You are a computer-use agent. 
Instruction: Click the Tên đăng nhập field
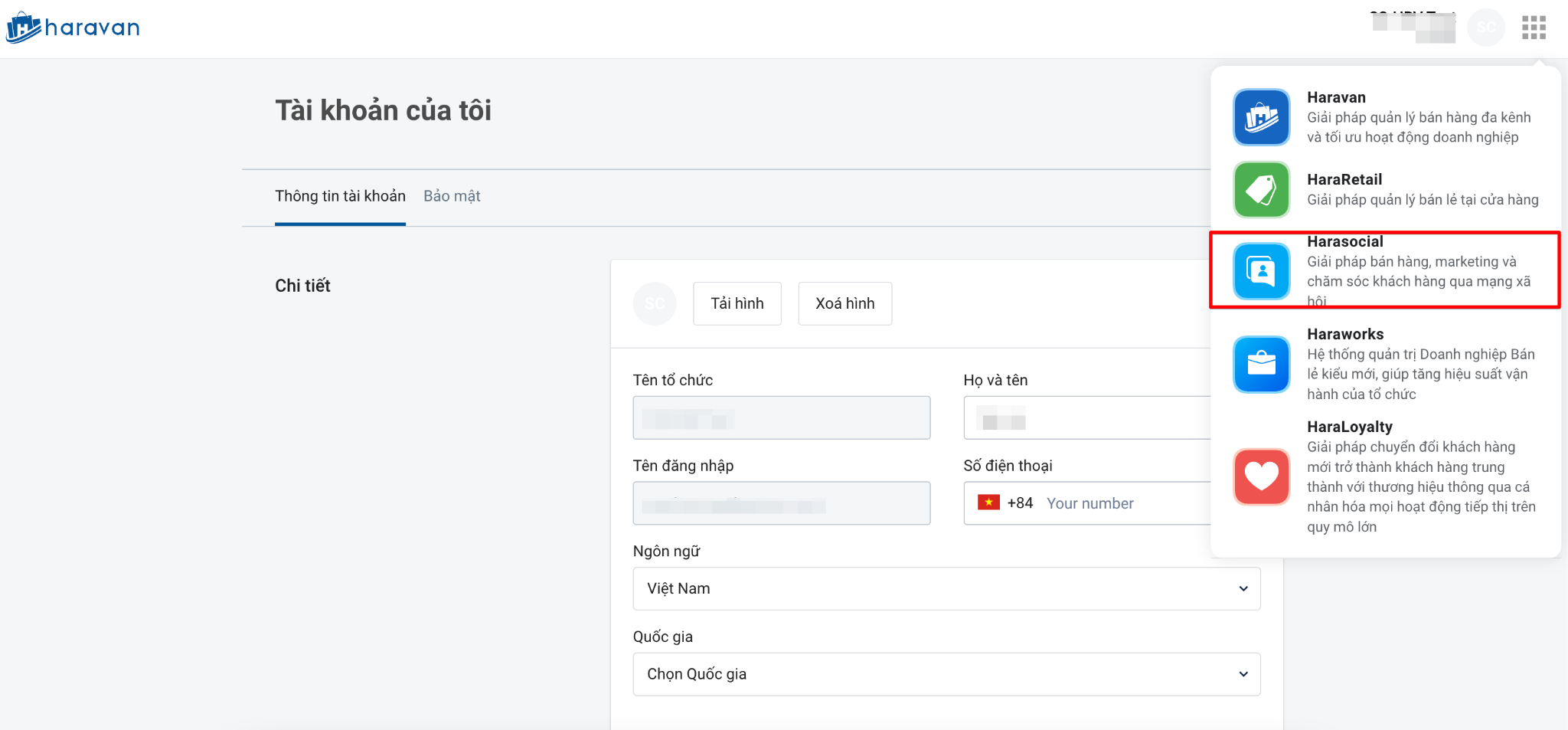coord(781,503)
